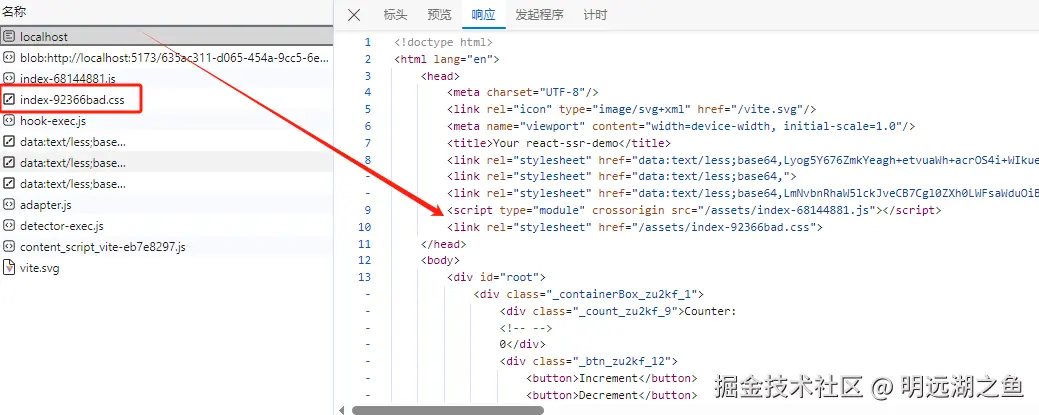
Task: Click the script icon beside adapter.js
Action: tap(9, 205)
